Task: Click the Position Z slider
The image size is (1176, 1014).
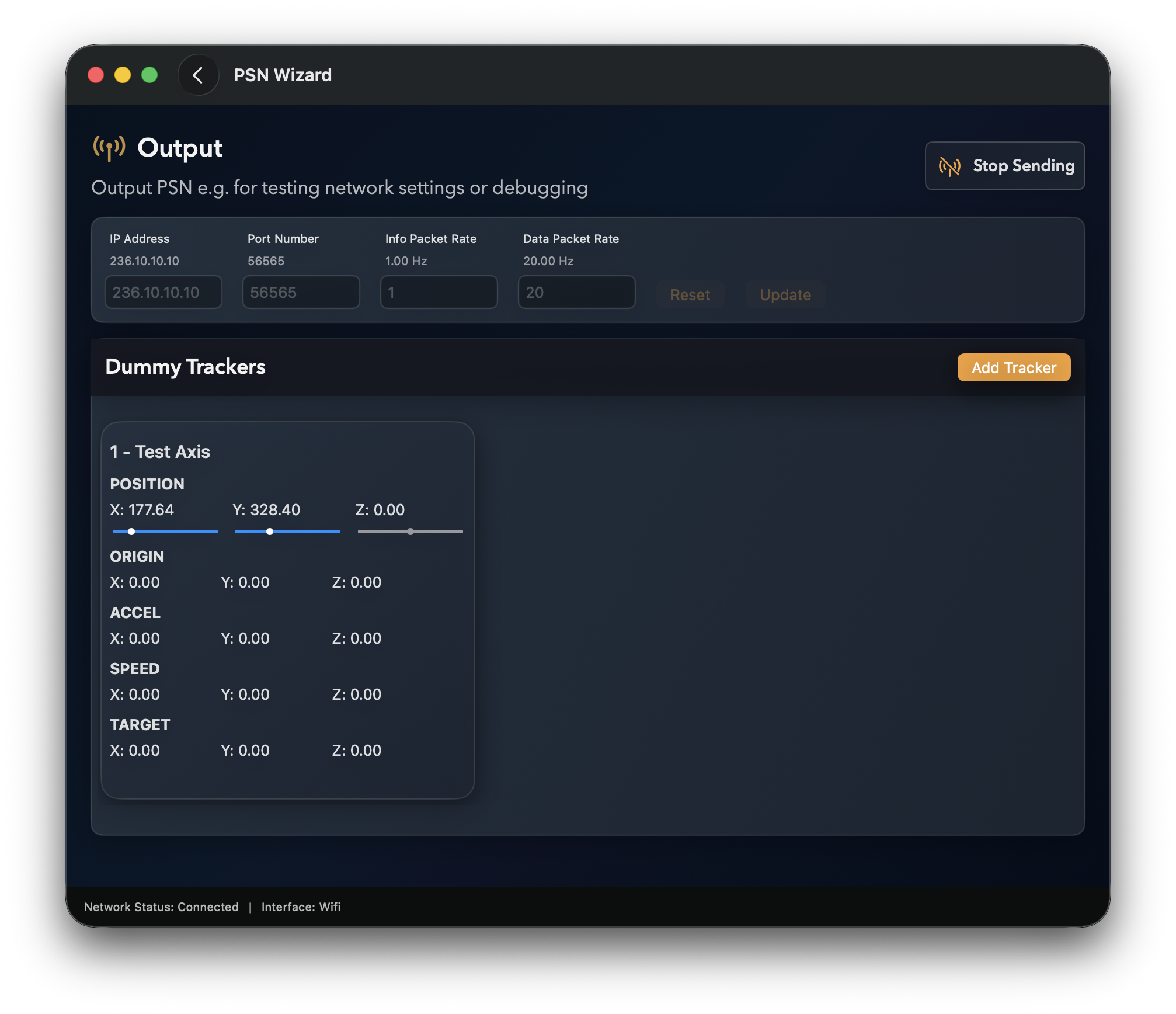Action: [x=410, y=532]
